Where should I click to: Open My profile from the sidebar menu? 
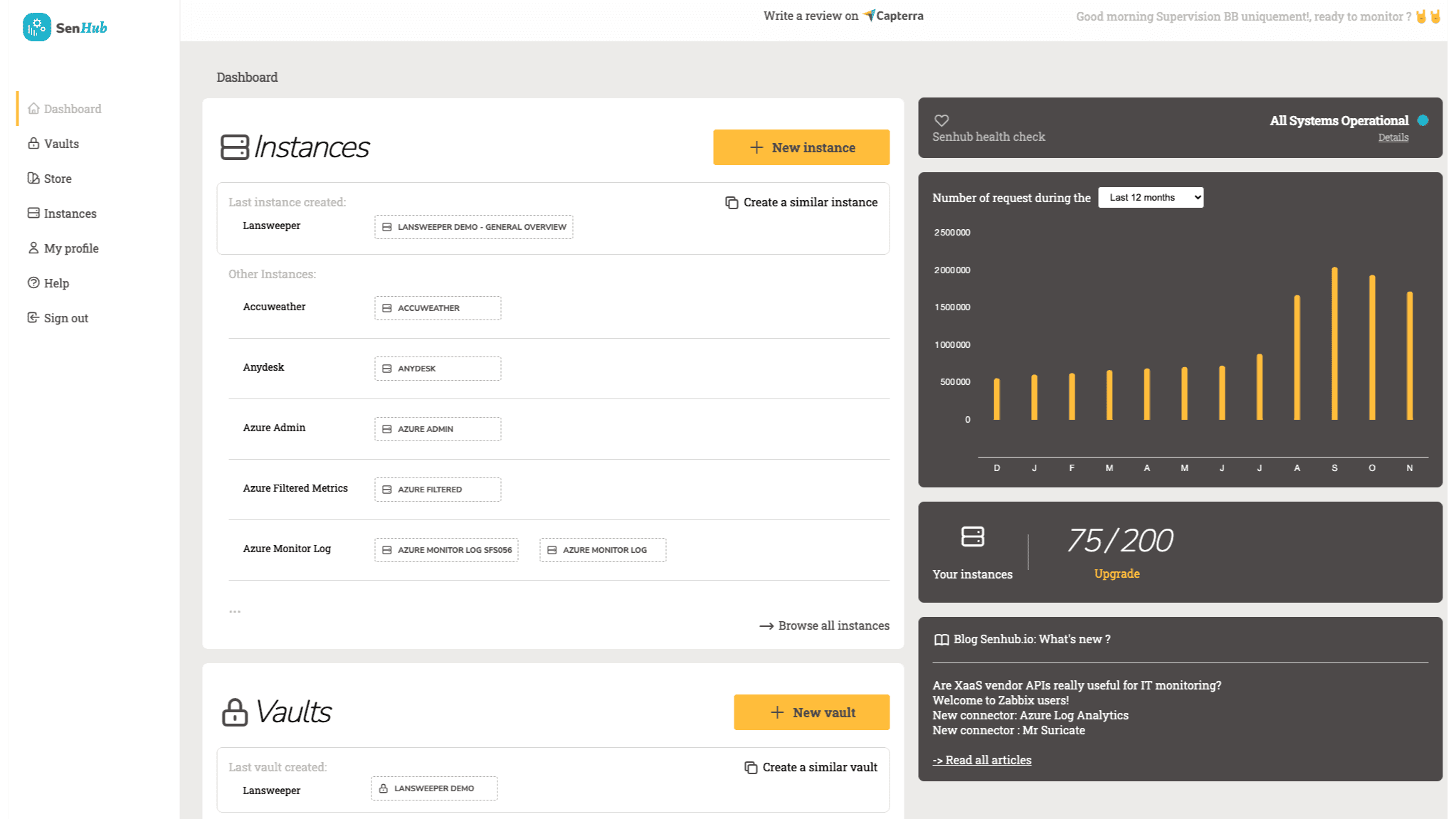pos(63,248)
